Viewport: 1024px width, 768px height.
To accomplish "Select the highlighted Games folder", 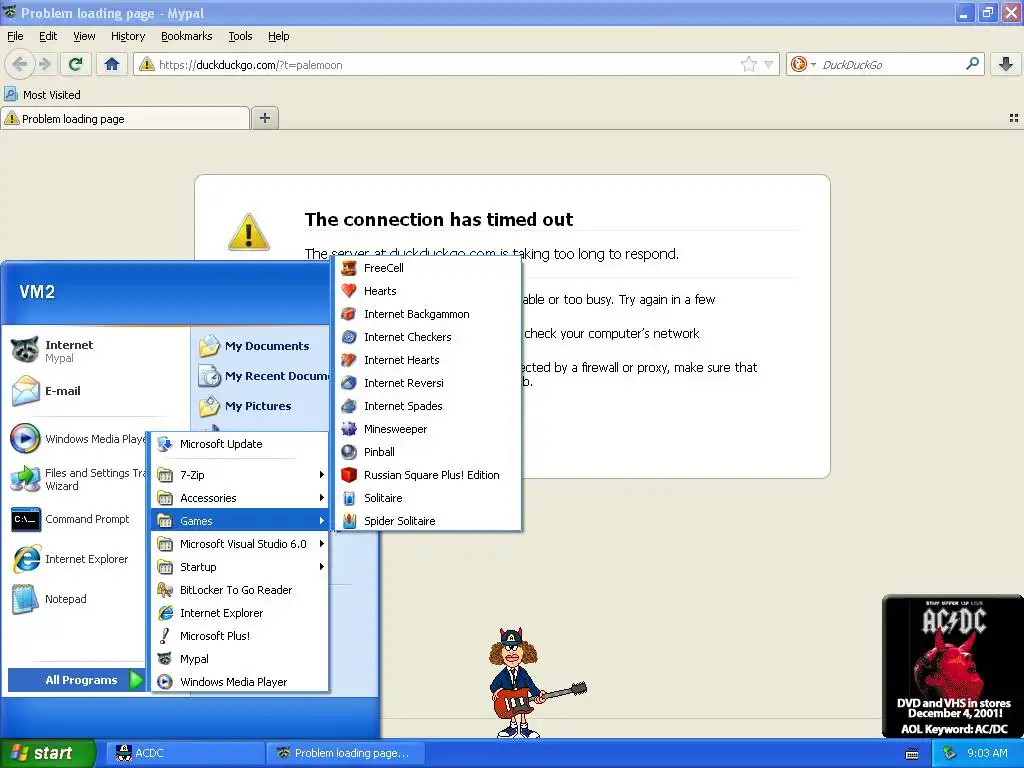I will tap(240, 520).
